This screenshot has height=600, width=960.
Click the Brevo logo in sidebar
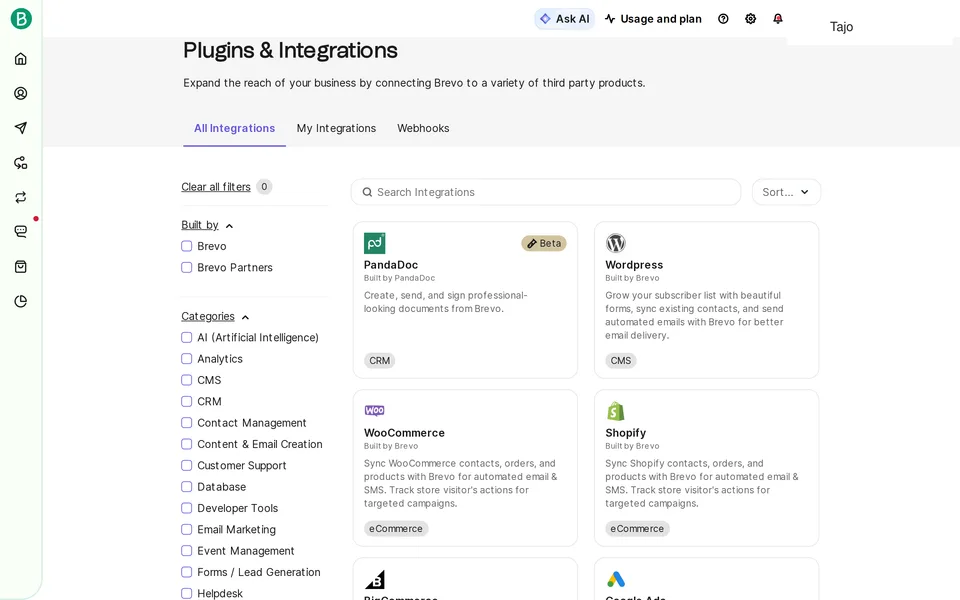pyautogui.click(x=21, y=19)
